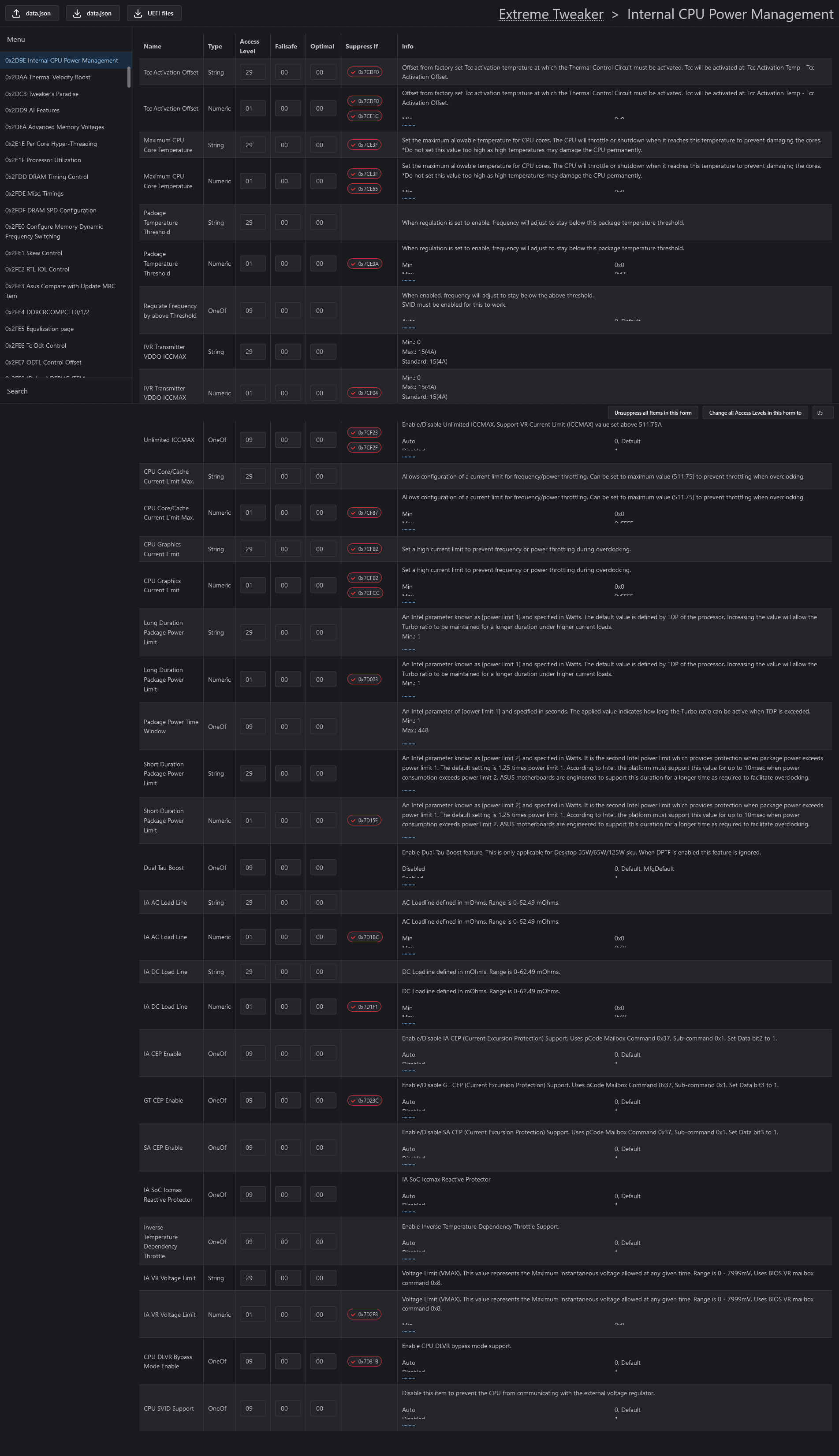Screen dimensions: 839x1456
Task: Expand SA CEP Enable info options
Action: [409, 1164]
